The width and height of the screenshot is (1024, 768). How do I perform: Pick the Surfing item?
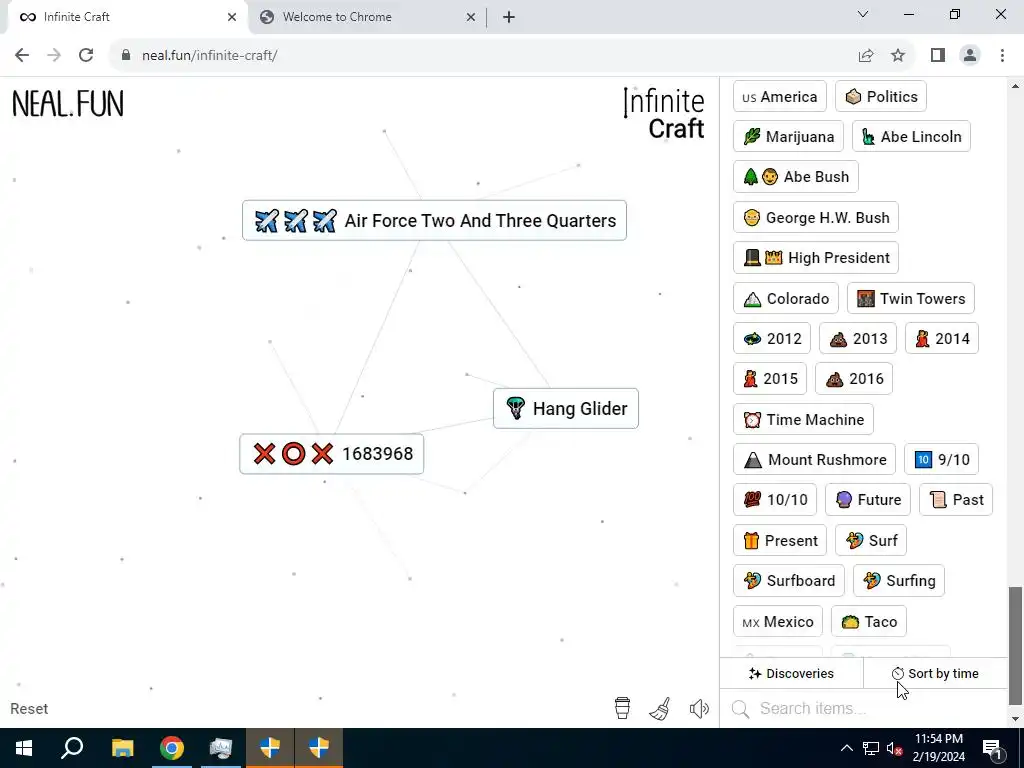[899, 581]
